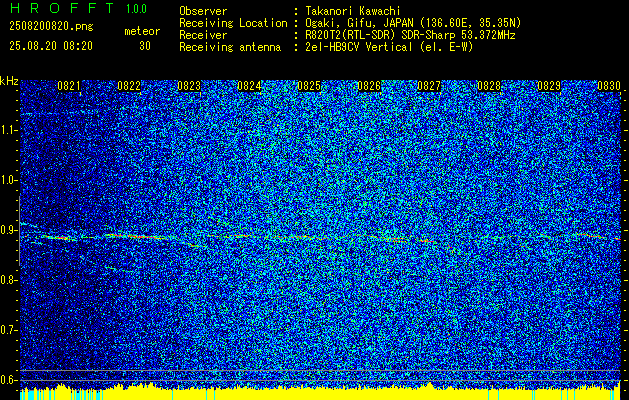This screenshot has width=629, height=400.
Task: Click the 0.9 frequency axis label
Action: (x=8, y=230)
